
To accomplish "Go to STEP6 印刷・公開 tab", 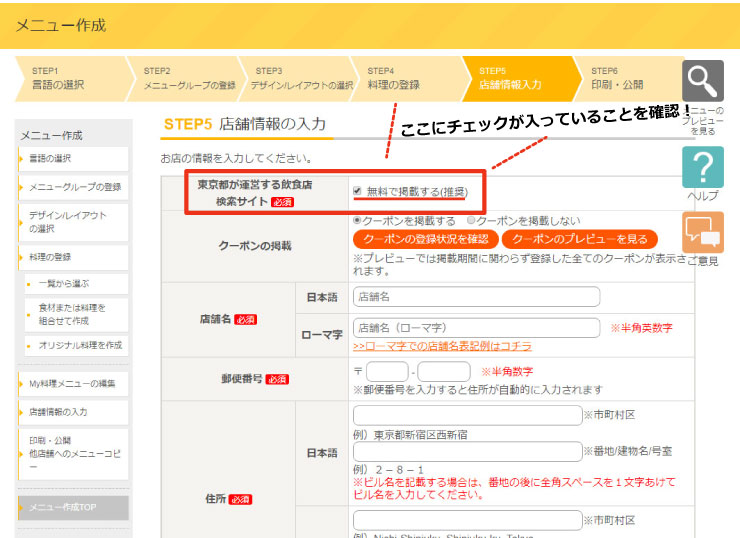I will click(628, 79).
